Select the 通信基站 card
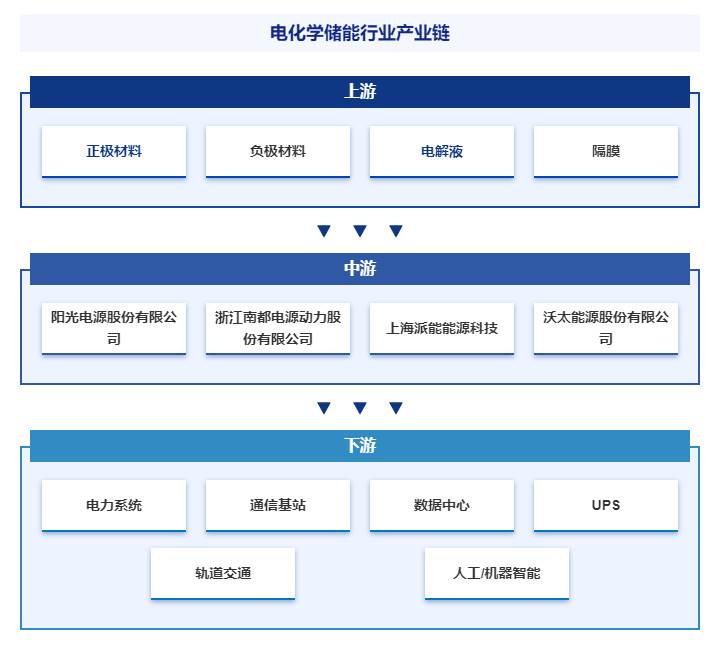The image size is (713, 647). tap(278, 505)
